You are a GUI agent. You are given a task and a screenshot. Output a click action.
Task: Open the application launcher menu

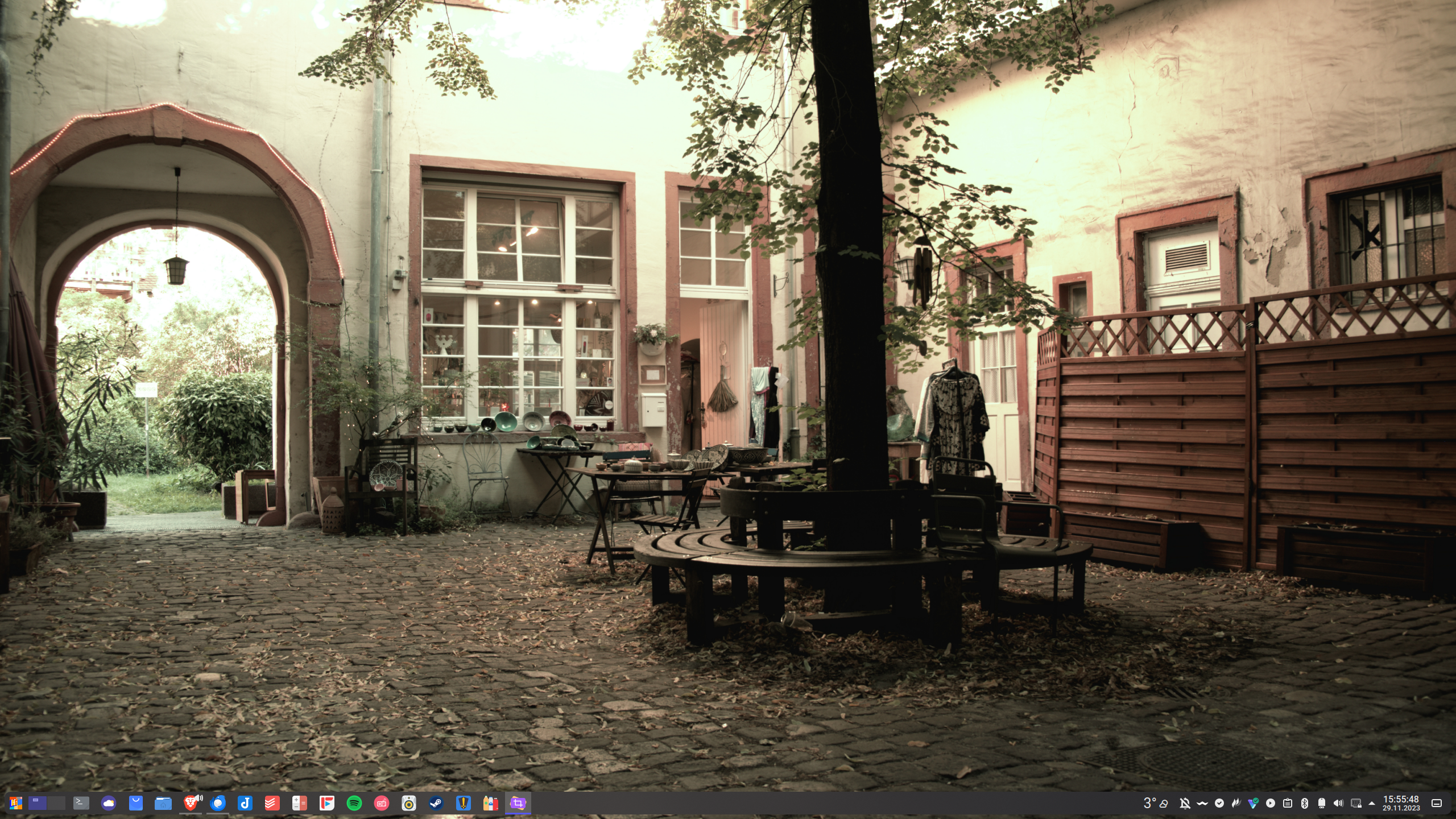coord(16,804)
